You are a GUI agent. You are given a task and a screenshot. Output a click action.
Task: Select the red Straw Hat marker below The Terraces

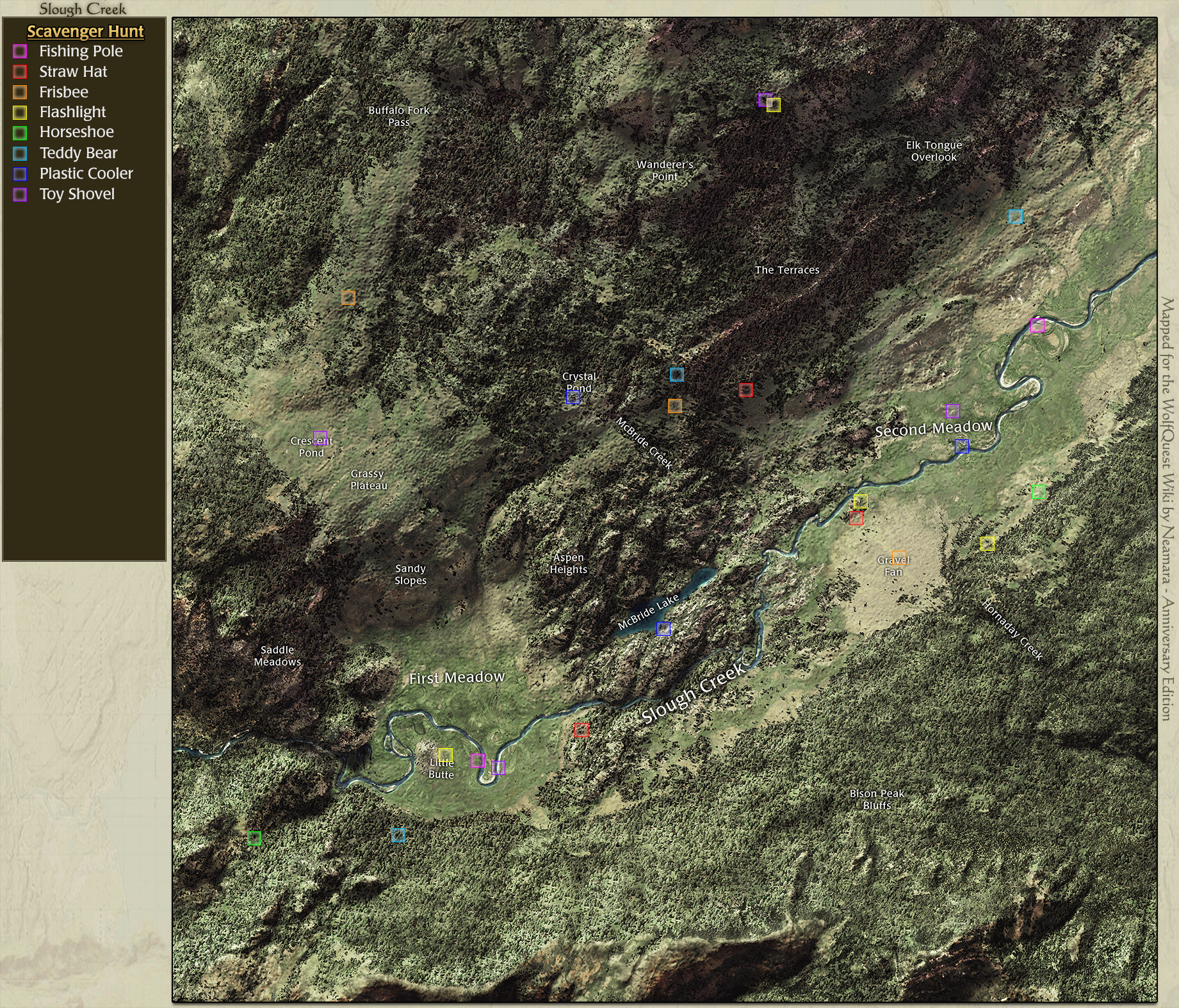(746, 390)
